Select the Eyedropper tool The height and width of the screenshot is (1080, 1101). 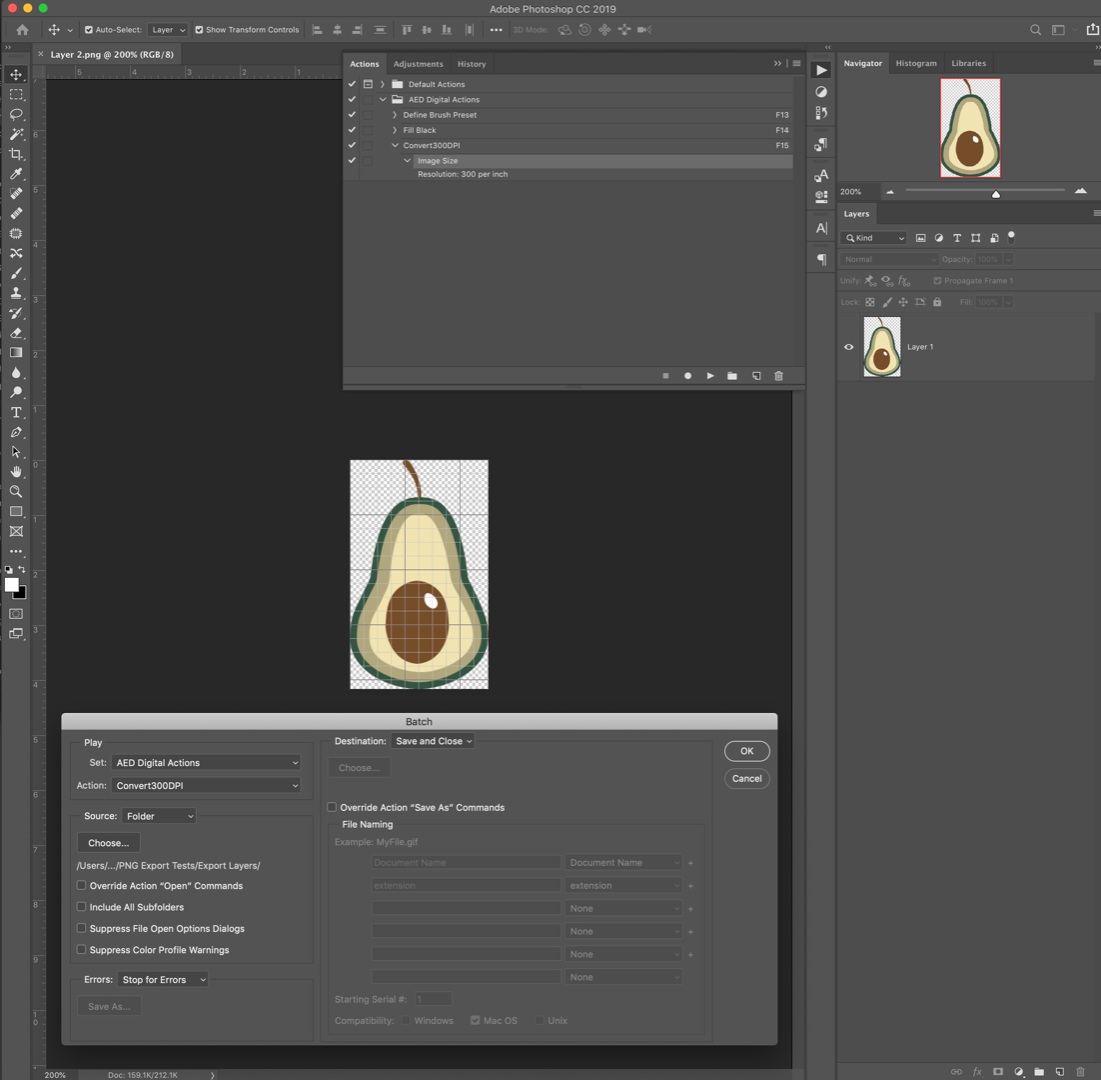(x=16, y=173)
